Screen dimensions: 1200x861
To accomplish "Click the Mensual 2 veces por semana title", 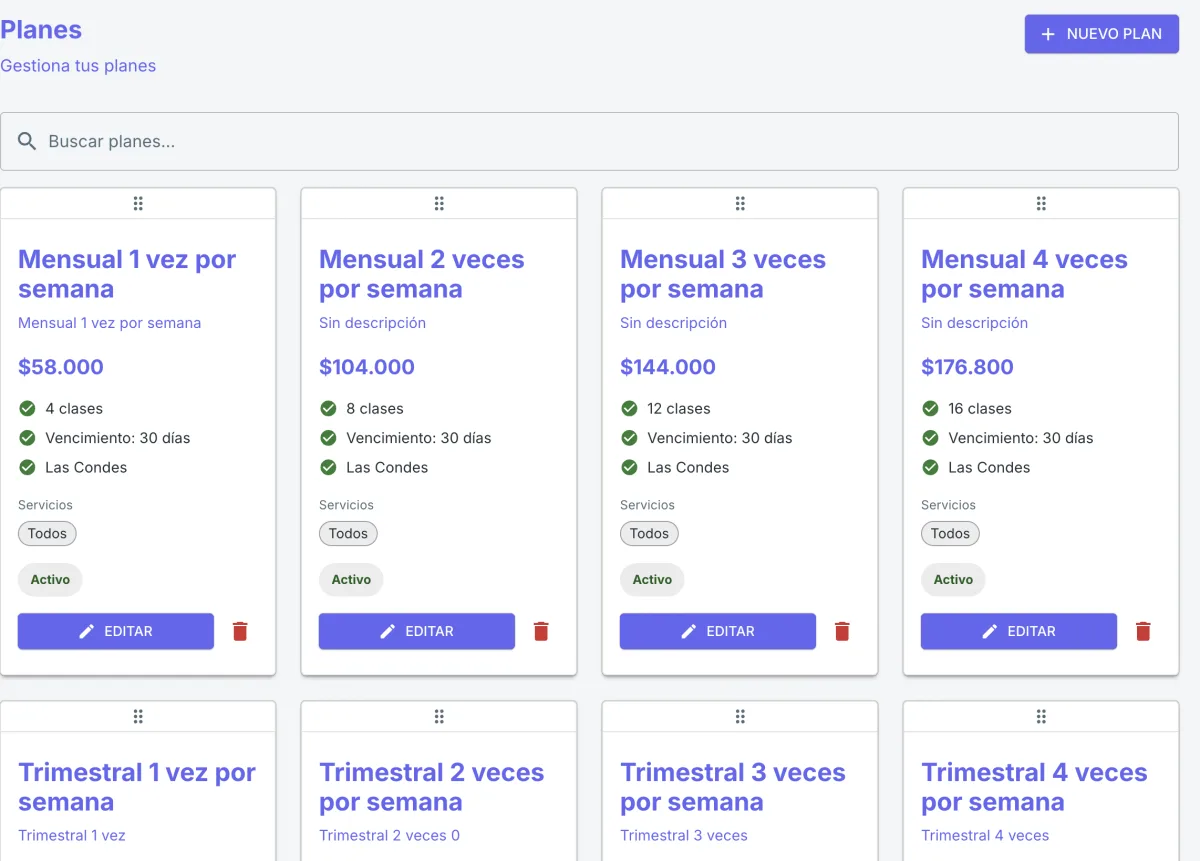I will click(x=422, y=274).
